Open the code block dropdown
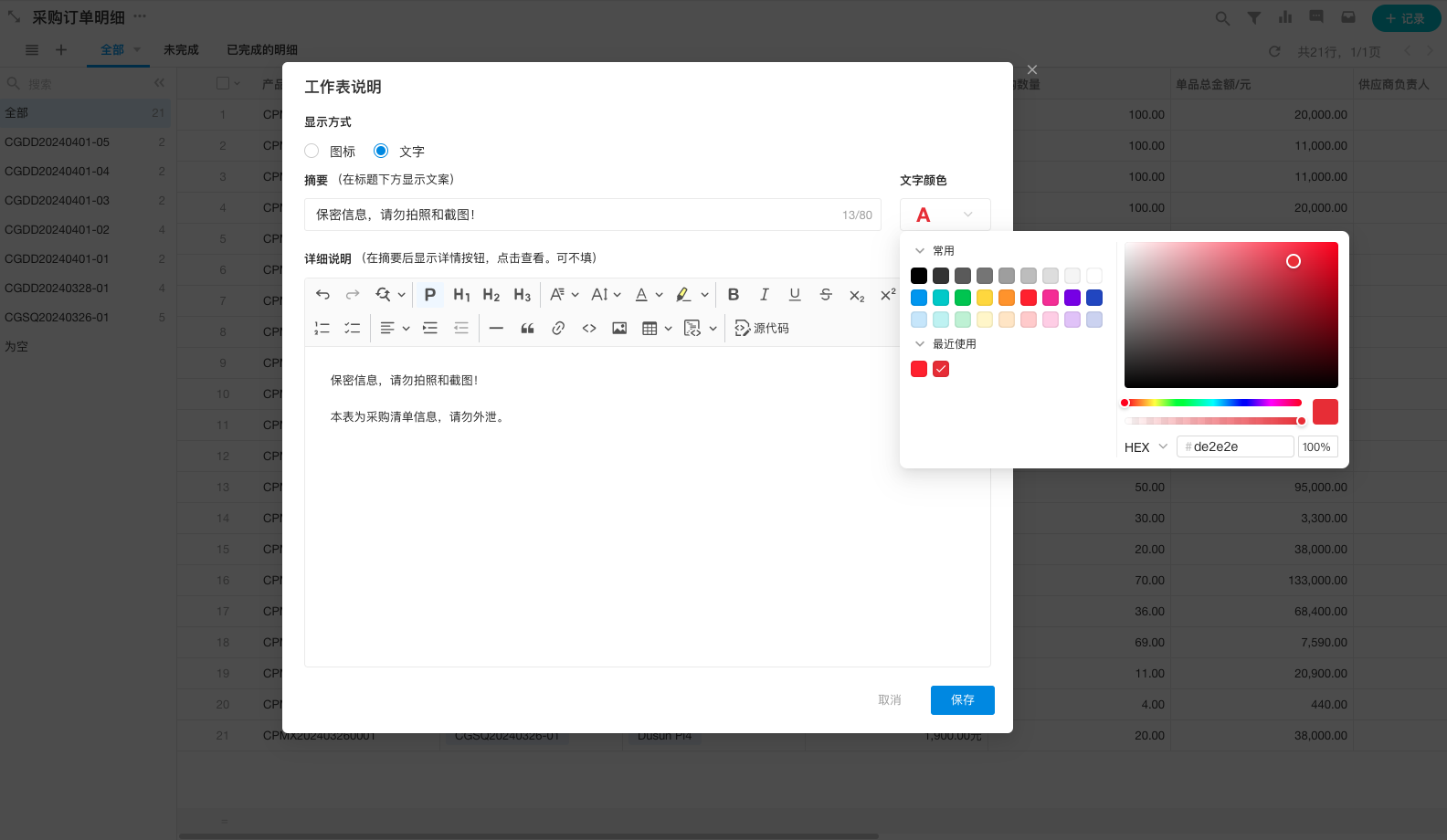Viewport: 1447px width, 840px height. point(701,329)
